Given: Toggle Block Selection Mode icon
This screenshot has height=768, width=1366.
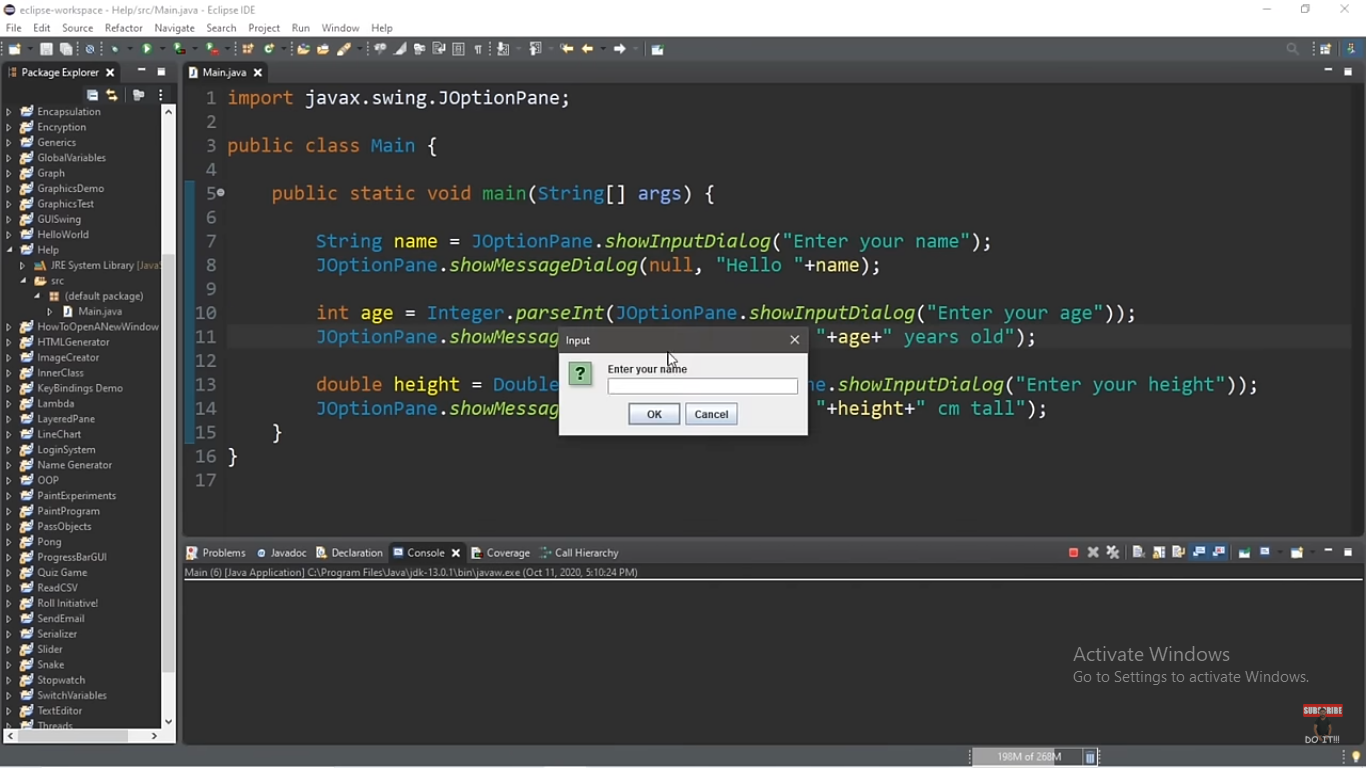Looking at the screenshot, I should point(459,49).
